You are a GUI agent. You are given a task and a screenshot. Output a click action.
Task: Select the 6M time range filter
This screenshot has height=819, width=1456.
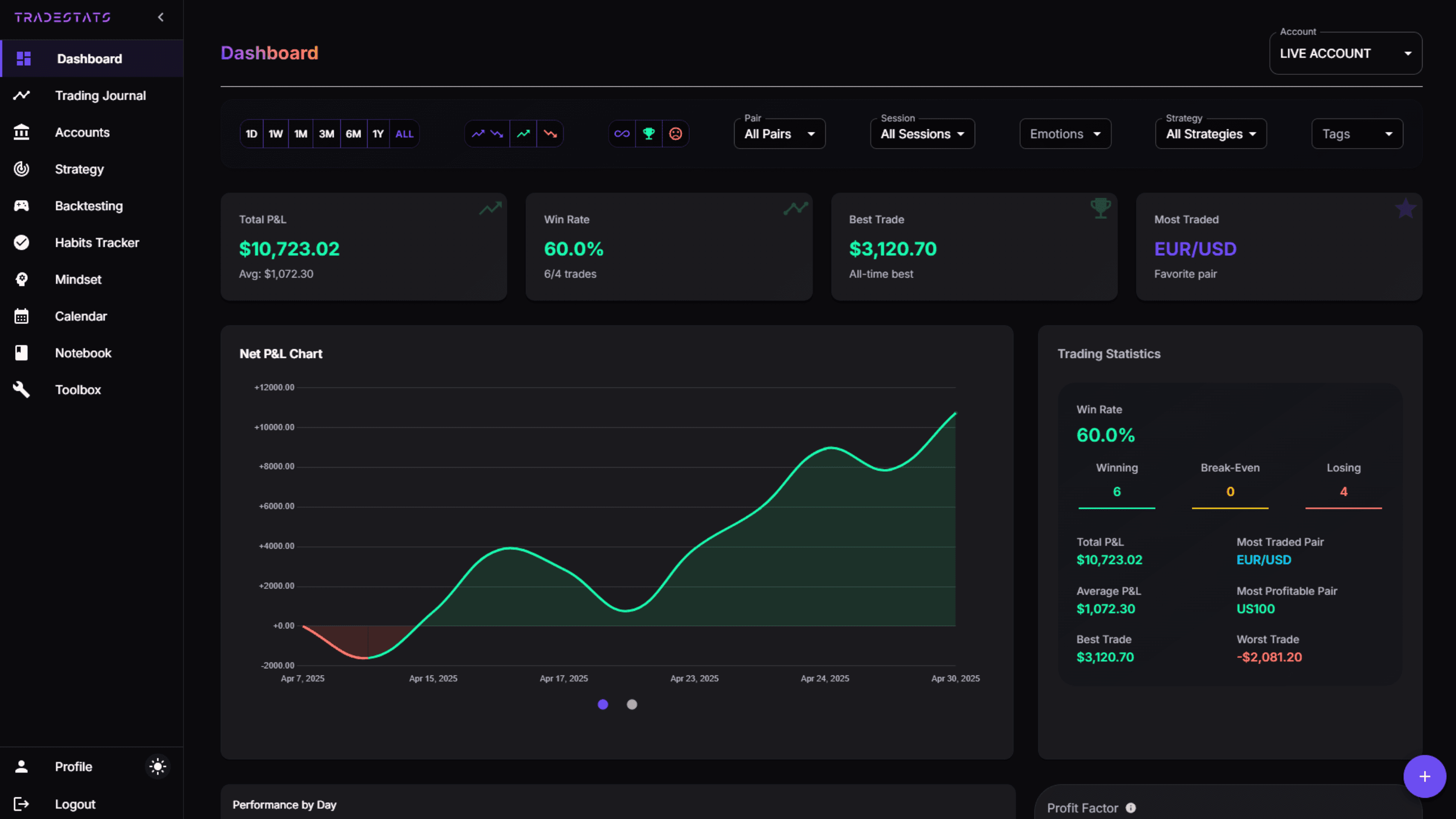coord(353,134)
